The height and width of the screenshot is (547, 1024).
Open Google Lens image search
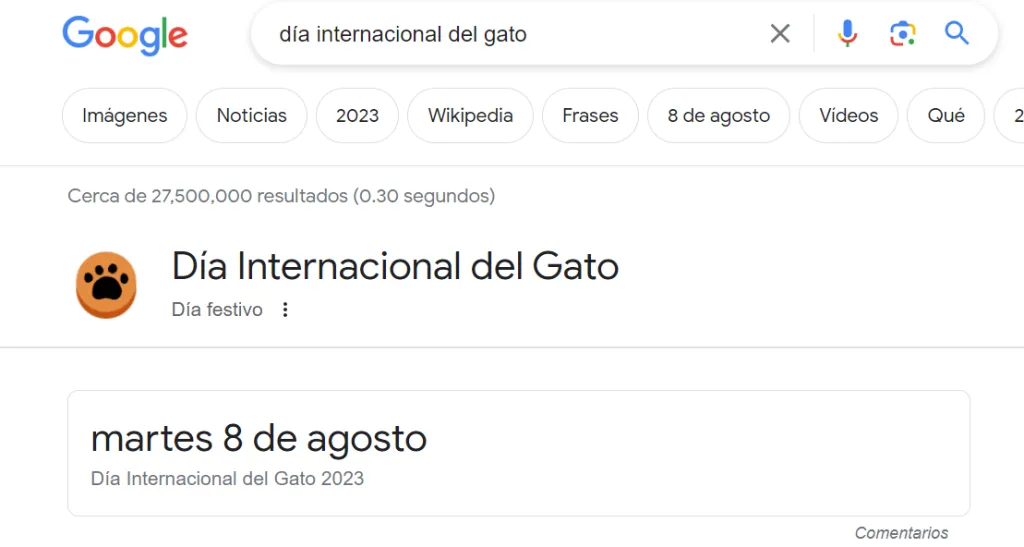pyautogui.click(x=902, y=34)
